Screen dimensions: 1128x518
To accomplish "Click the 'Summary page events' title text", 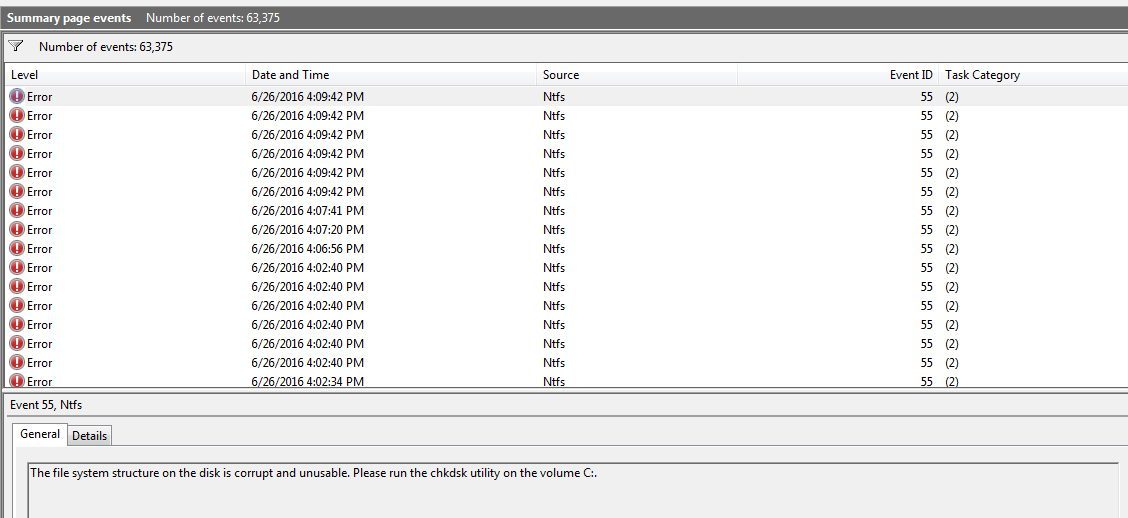I will point(69,18).
